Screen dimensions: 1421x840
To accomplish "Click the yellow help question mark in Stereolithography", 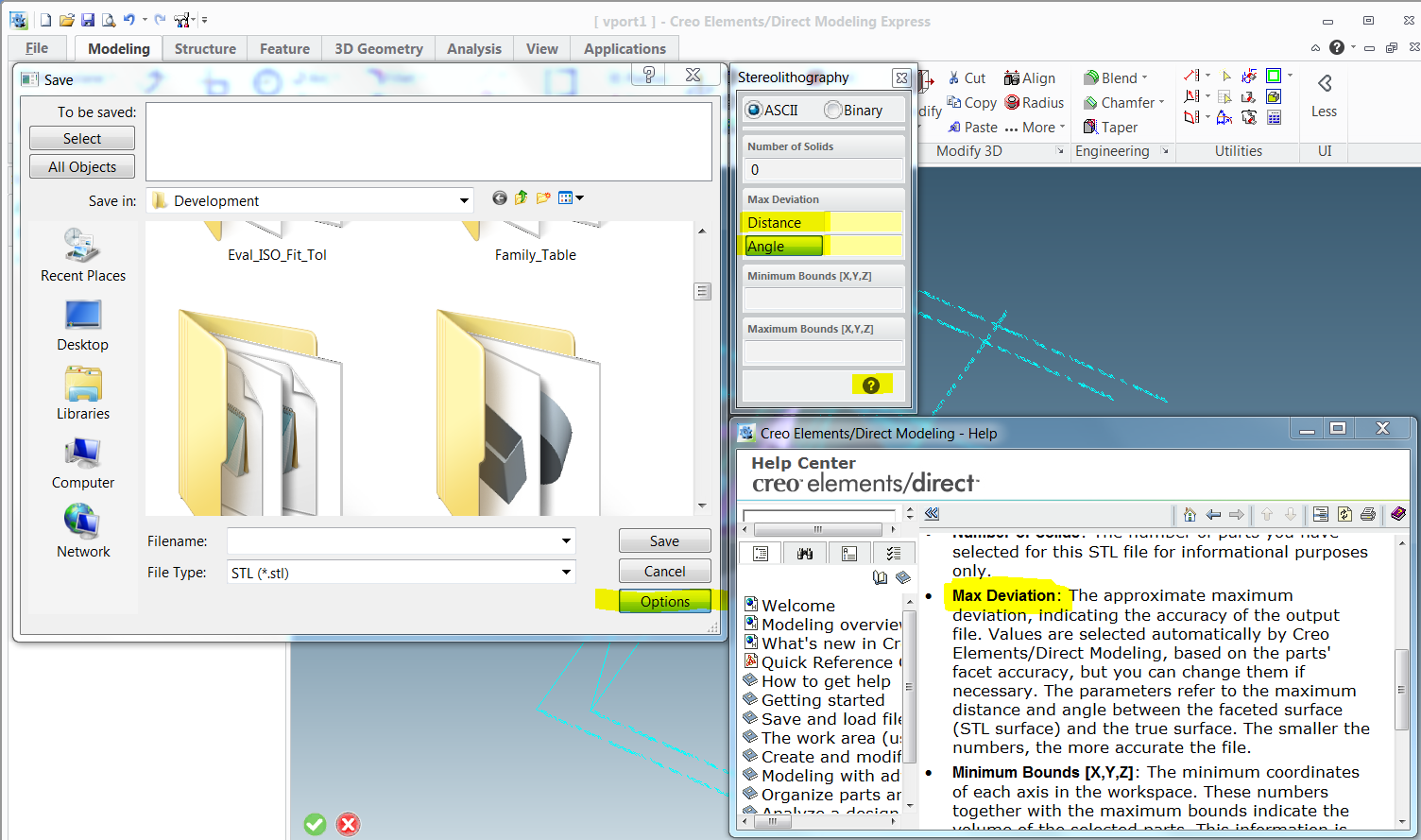I will click(x=871, y=385).
